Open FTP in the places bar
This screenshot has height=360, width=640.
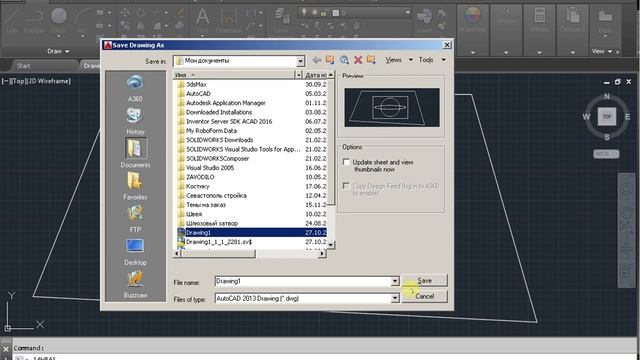click(x=135, y=219)
